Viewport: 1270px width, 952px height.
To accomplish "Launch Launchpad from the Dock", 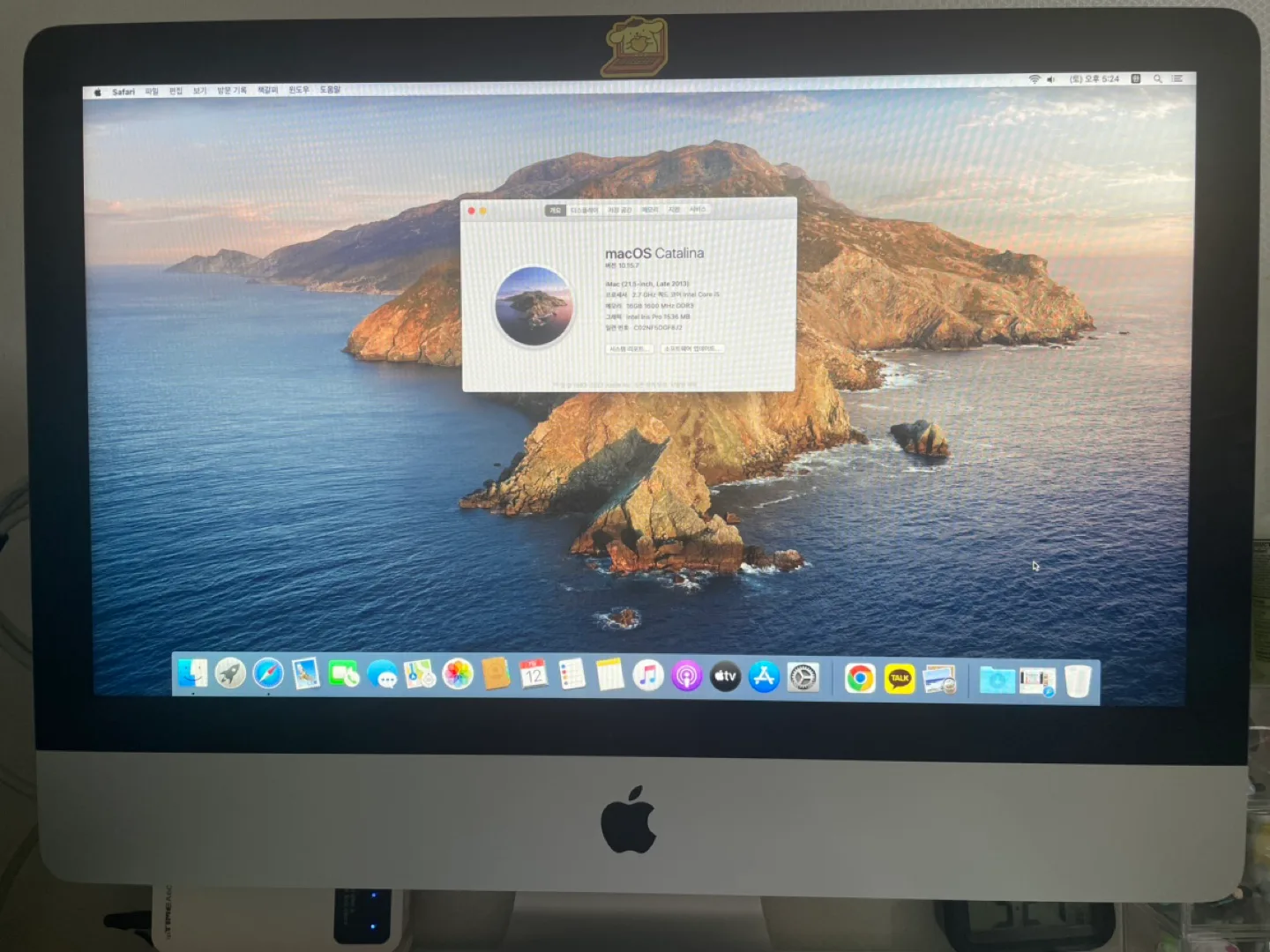I will point(230,674).
